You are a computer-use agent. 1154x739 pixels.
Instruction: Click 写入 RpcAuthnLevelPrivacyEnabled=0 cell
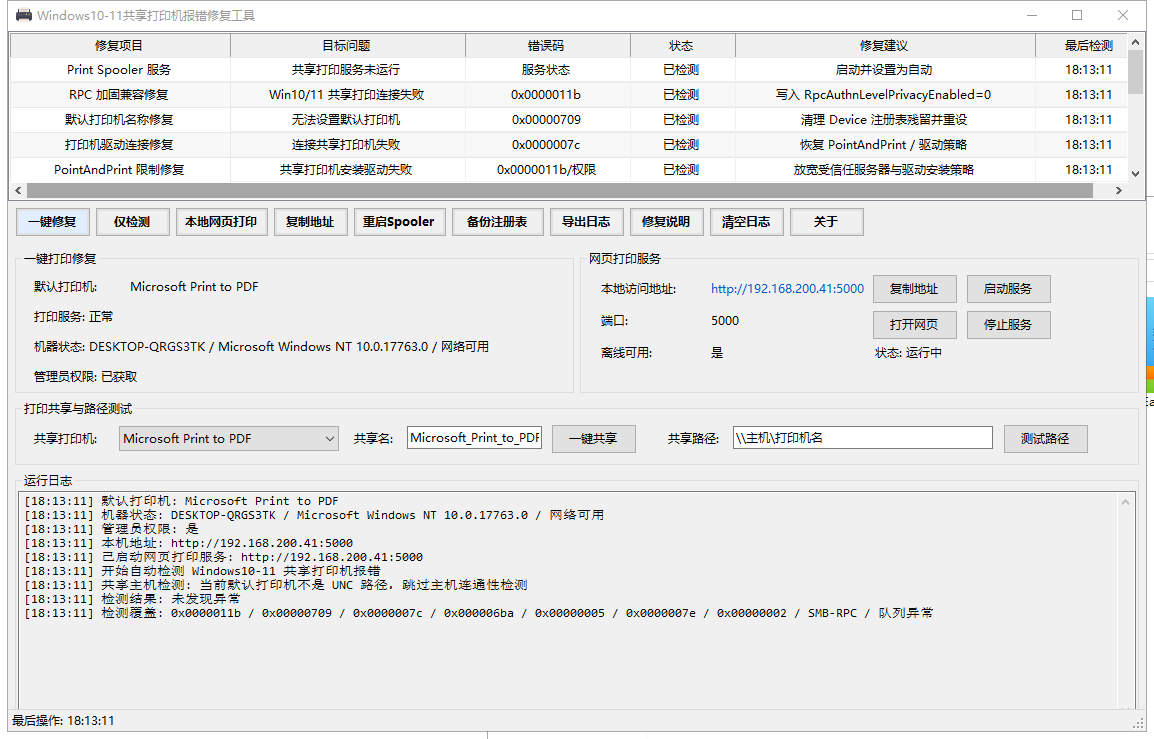[884, 95]
